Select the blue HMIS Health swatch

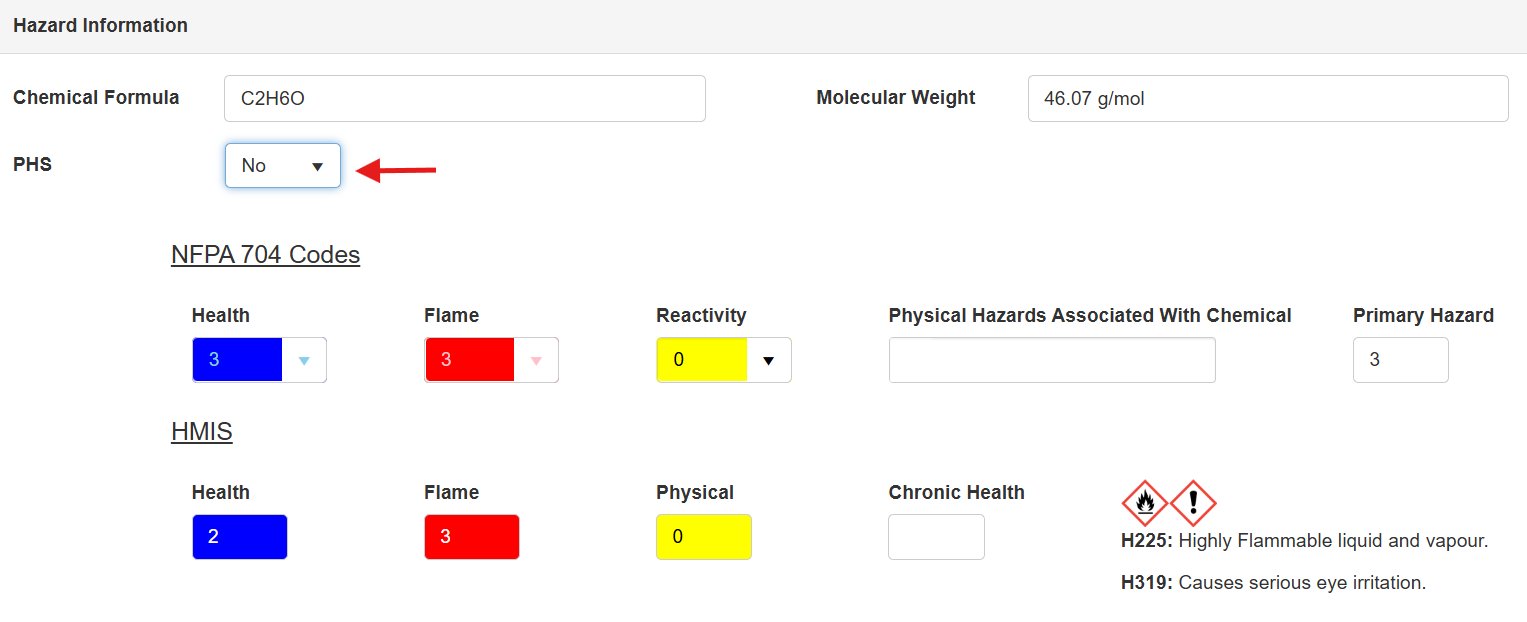[x=239, y=536]
